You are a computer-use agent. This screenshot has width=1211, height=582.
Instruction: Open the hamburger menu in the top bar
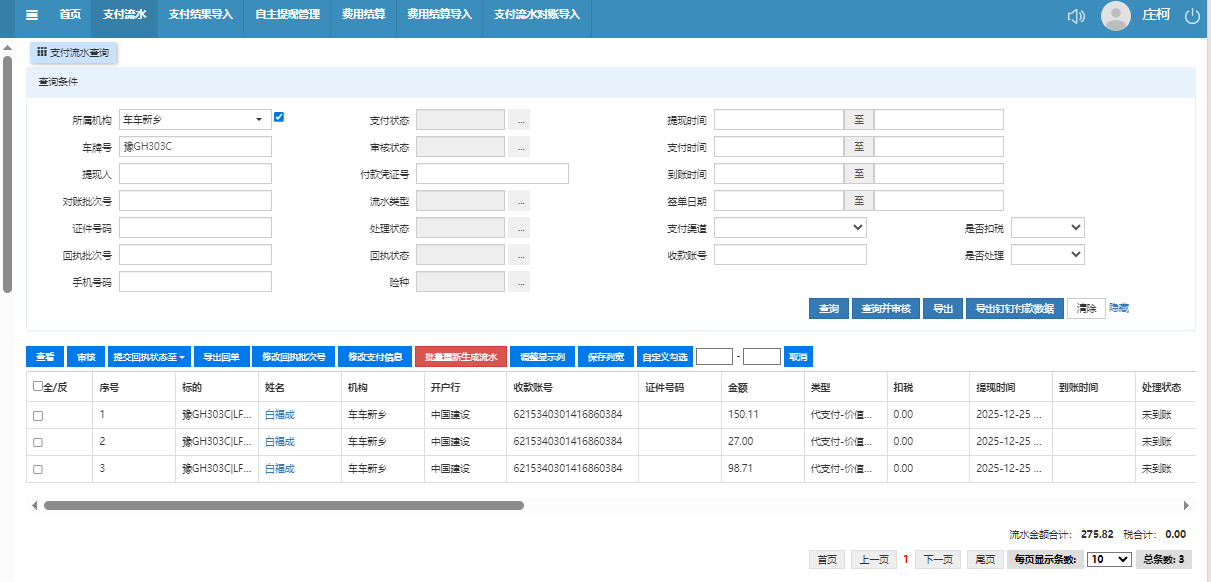(x=32, y=16)
